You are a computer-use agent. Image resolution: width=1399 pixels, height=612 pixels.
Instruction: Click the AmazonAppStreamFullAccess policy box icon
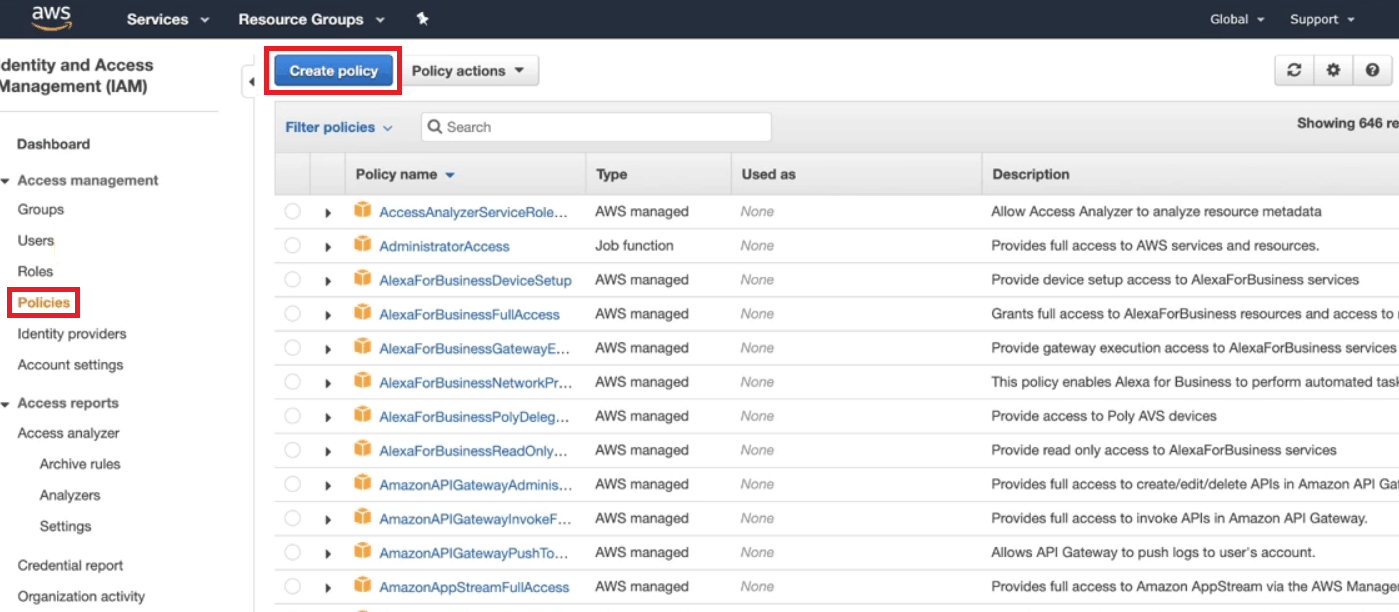click(362, 586)
